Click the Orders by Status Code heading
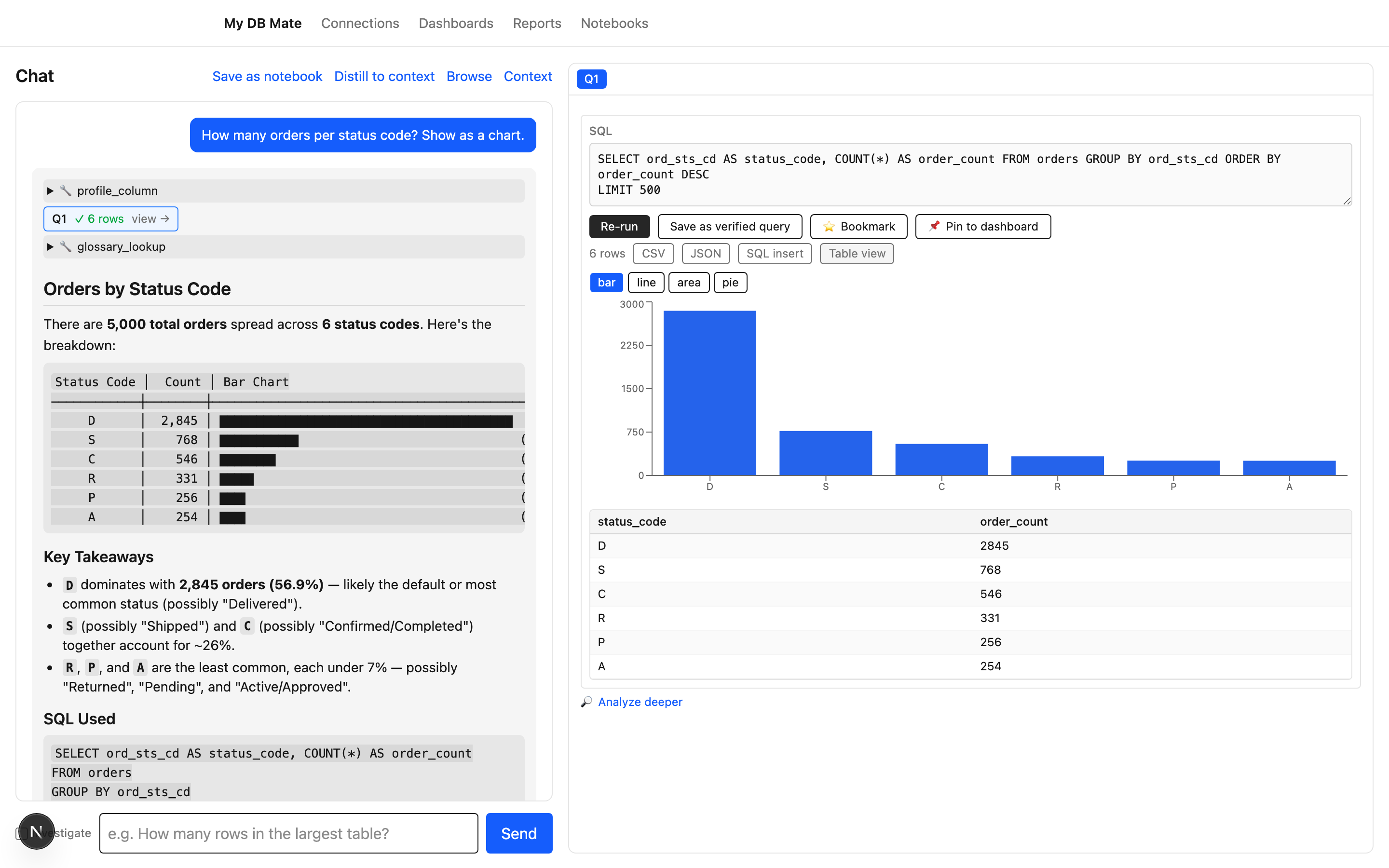The width and height of the screenshot is (1389, 868). tap(136, 289)
